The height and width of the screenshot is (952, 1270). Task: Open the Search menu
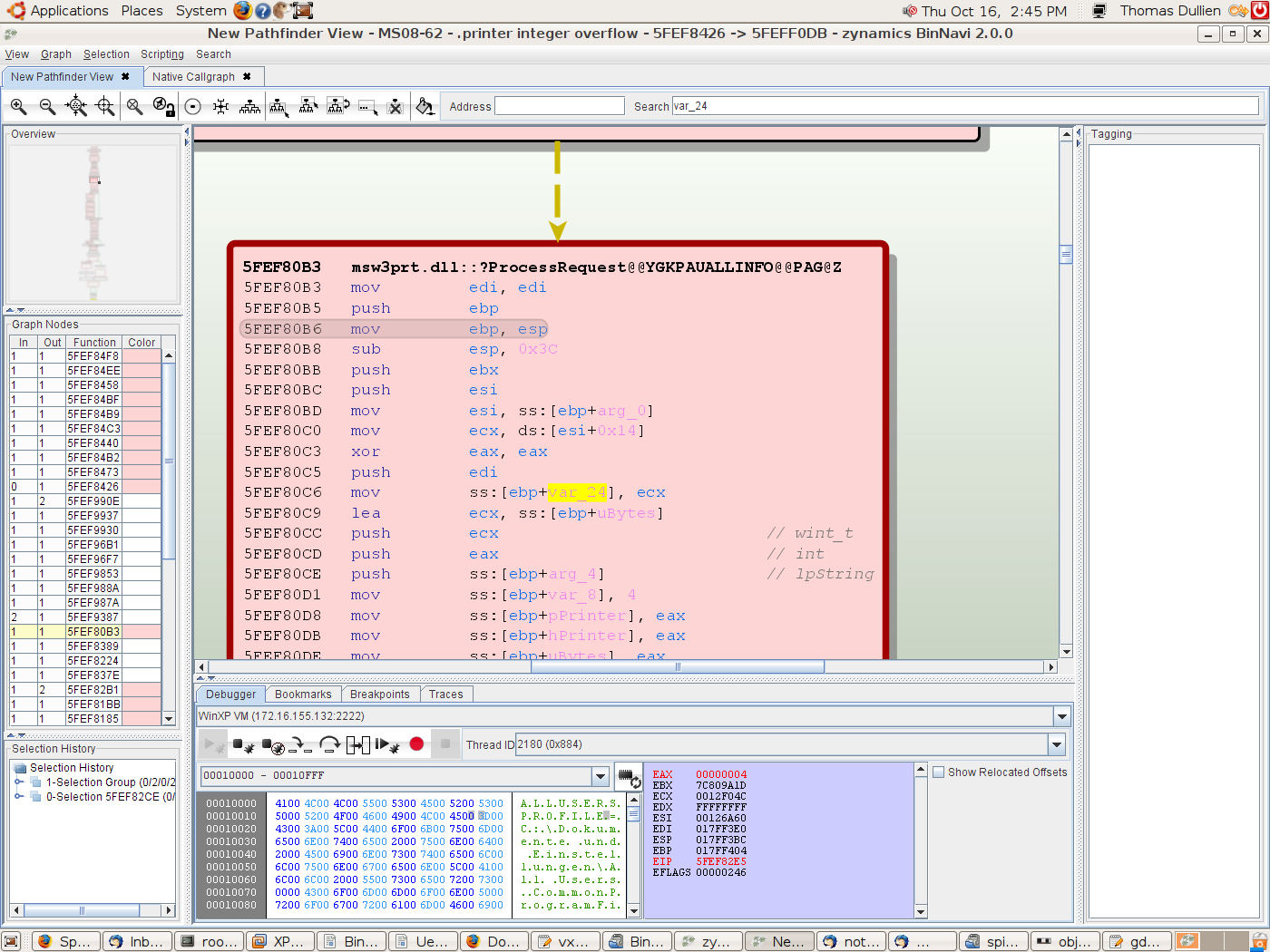tap(213, 54)
